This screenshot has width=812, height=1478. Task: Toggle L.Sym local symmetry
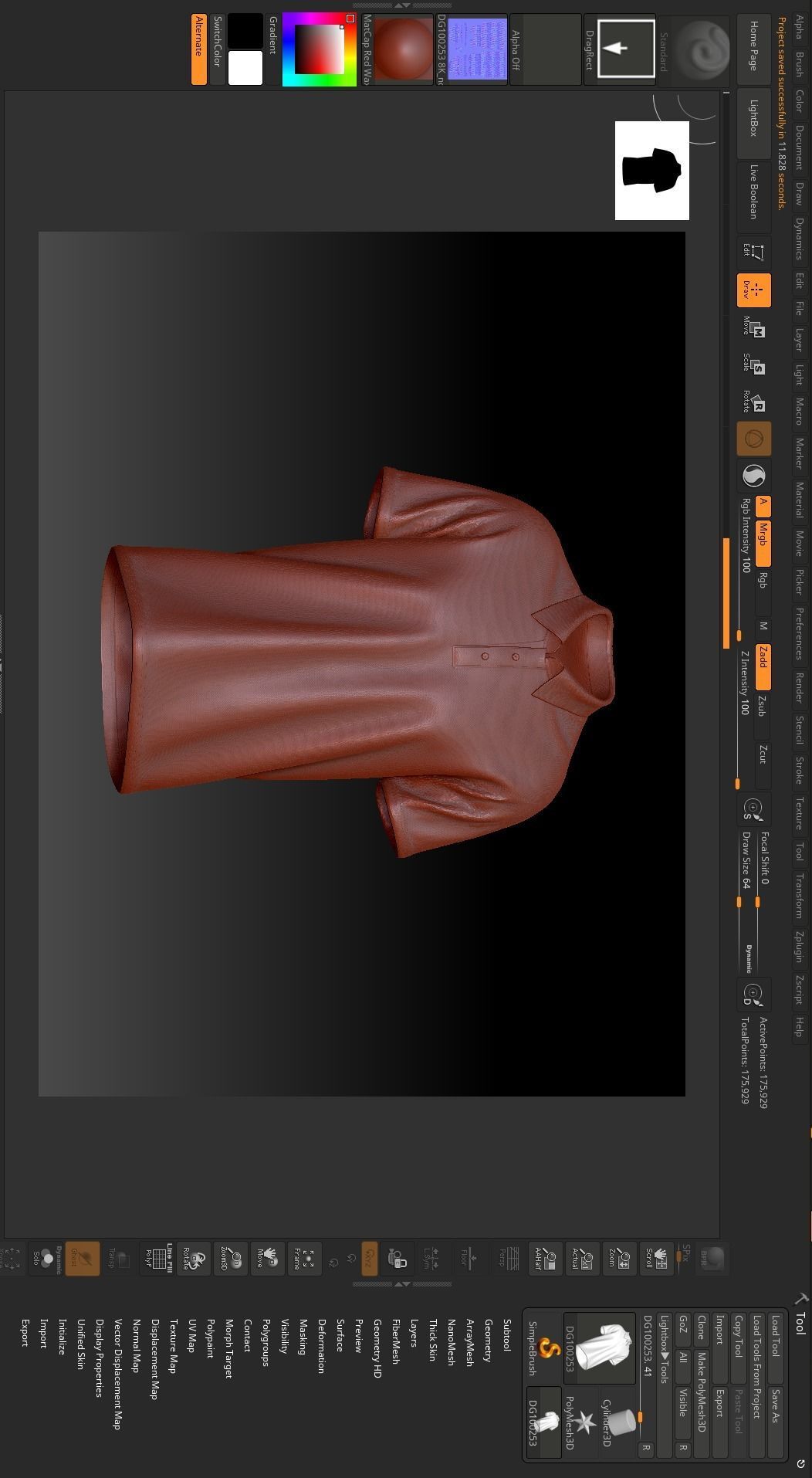[434, 1259]
